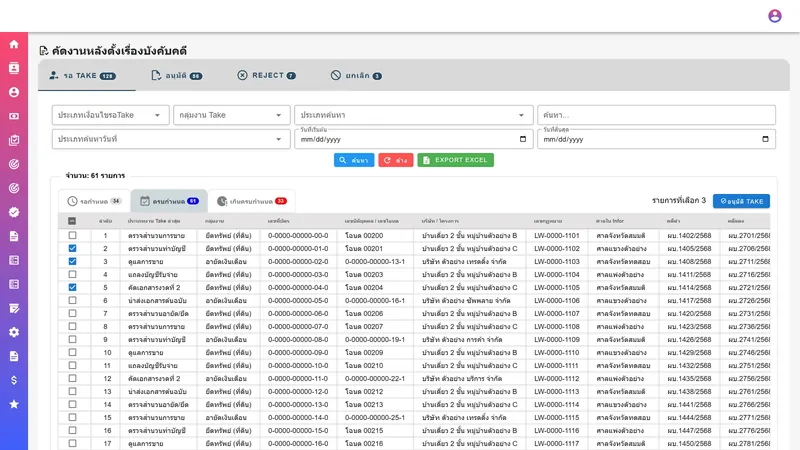Switch to the ยกเลิก tab
Viewport: 800px width, 450px height.
coord(356,76)
